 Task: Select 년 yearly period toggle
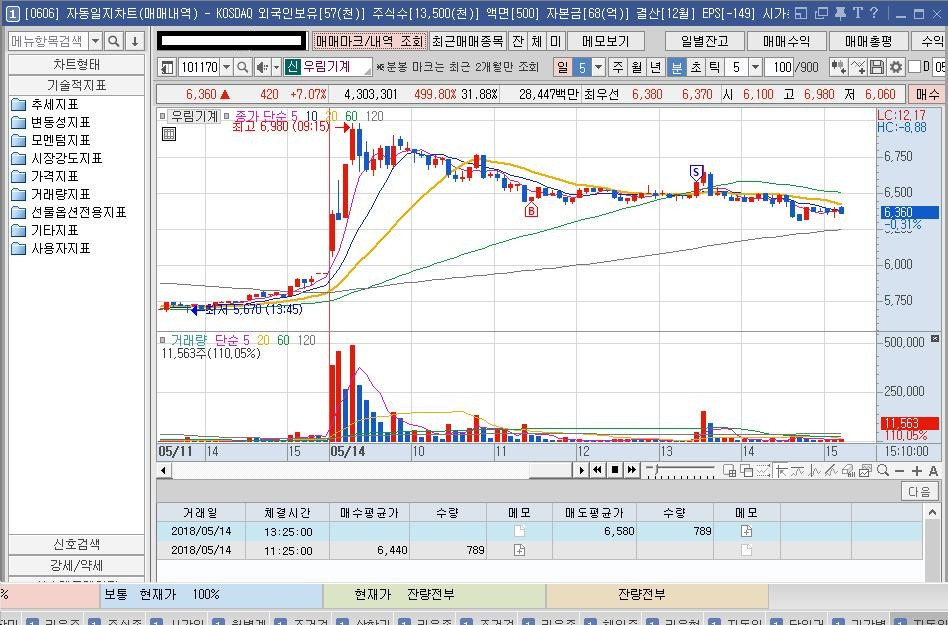[x=655, y=67]
